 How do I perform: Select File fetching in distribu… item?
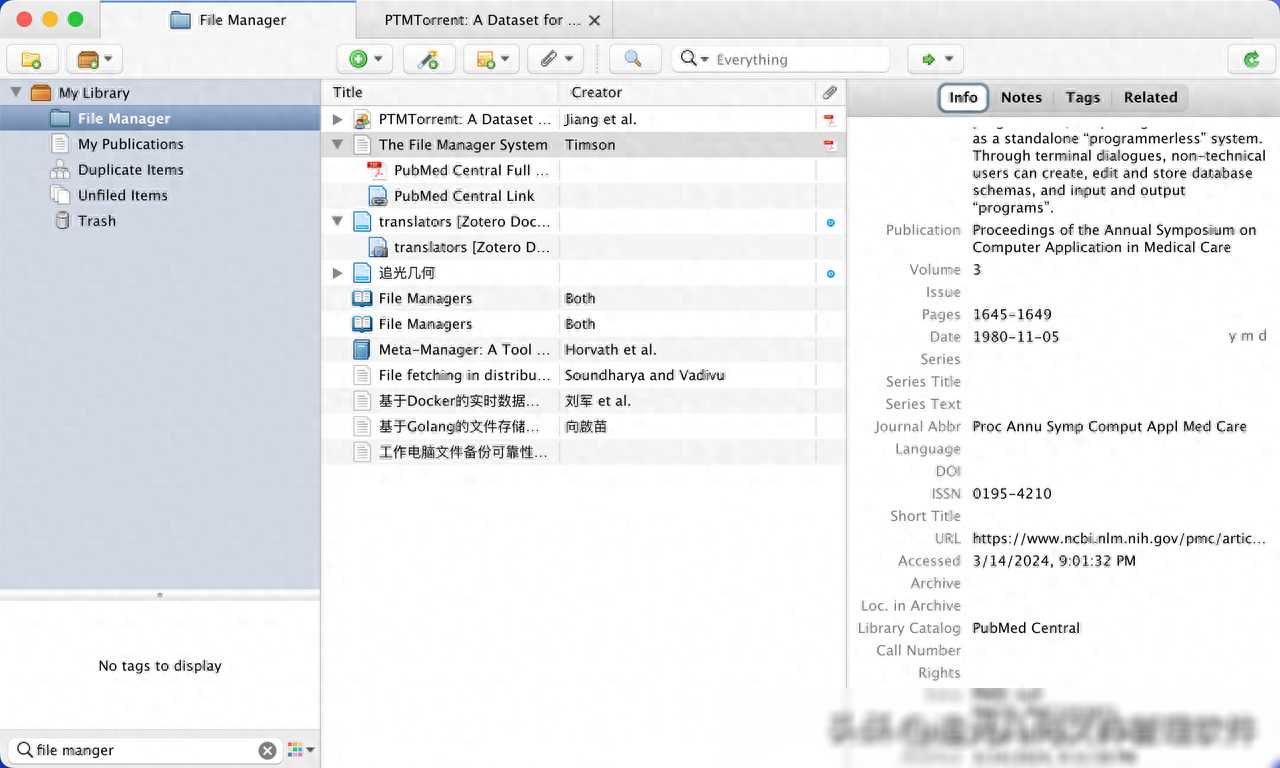pos(583,375)
